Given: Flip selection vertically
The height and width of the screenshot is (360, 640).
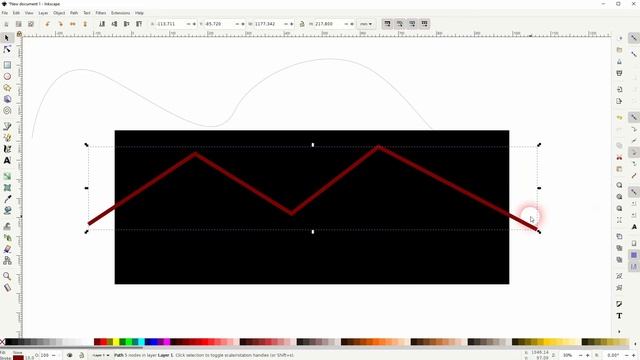Looking at the screenshot, I should [85, 24].
